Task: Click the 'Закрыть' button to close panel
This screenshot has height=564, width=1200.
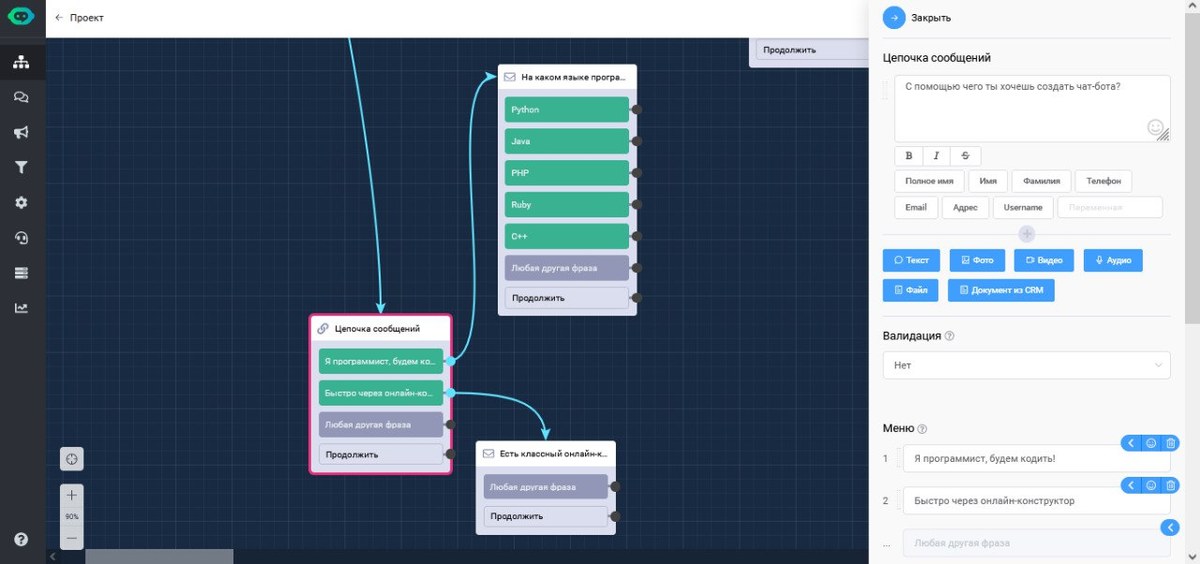Action: pos(917,18)
